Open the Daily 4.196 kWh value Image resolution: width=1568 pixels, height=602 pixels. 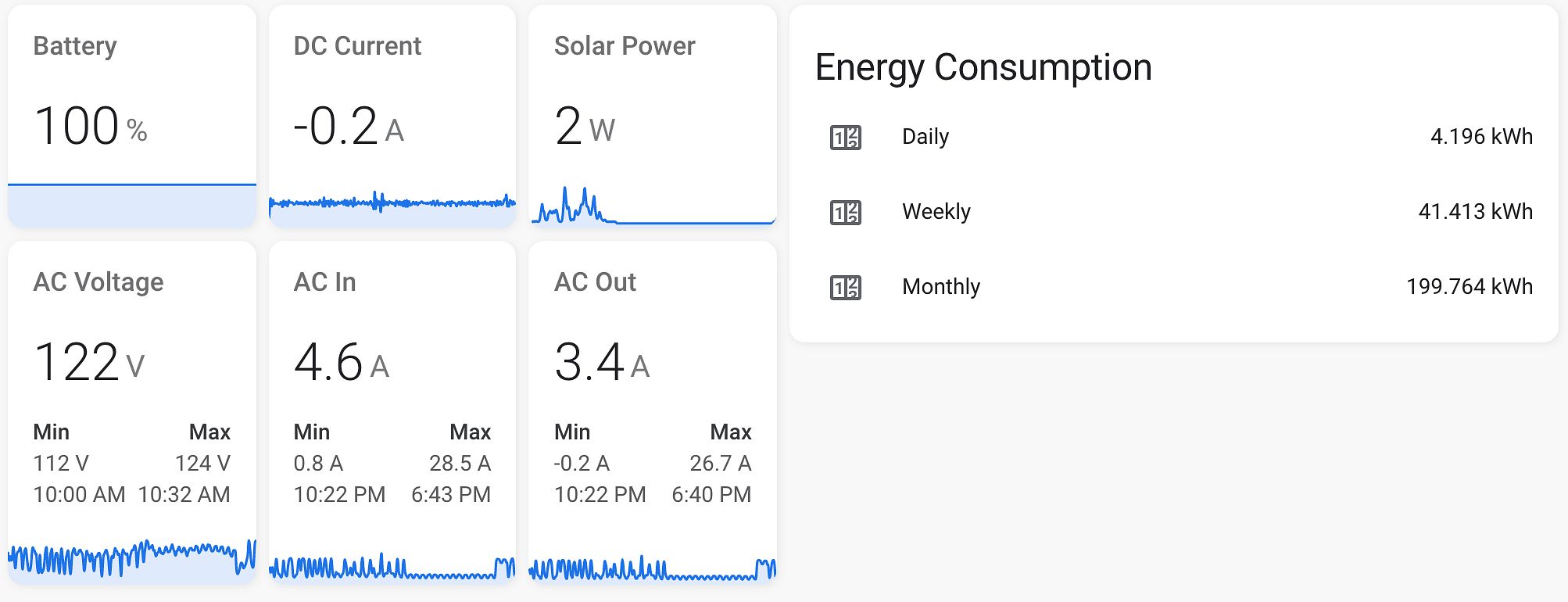click(x=1481, y=136)
